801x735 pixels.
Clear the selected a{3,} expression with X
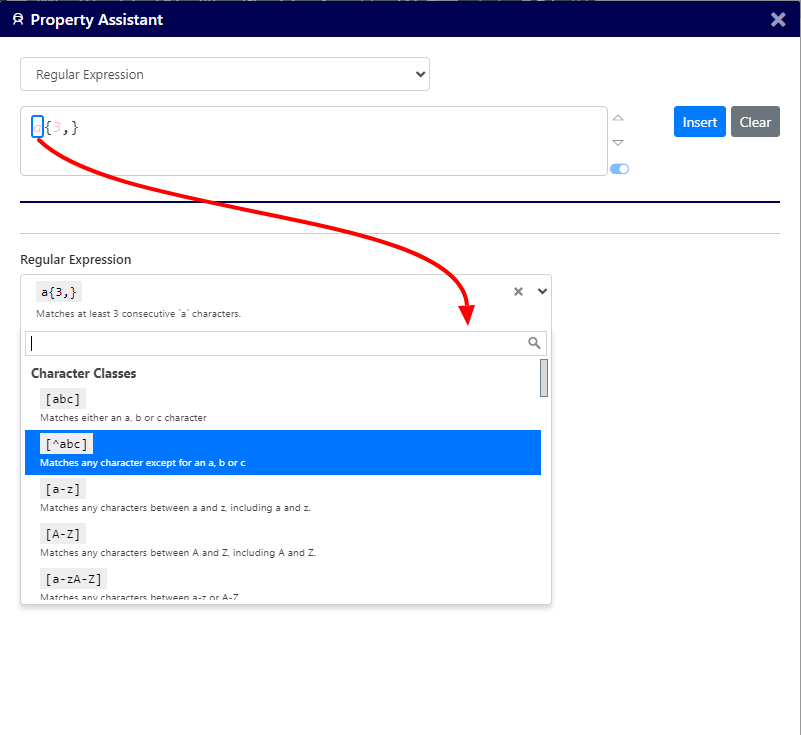click(x=518, y=292)
